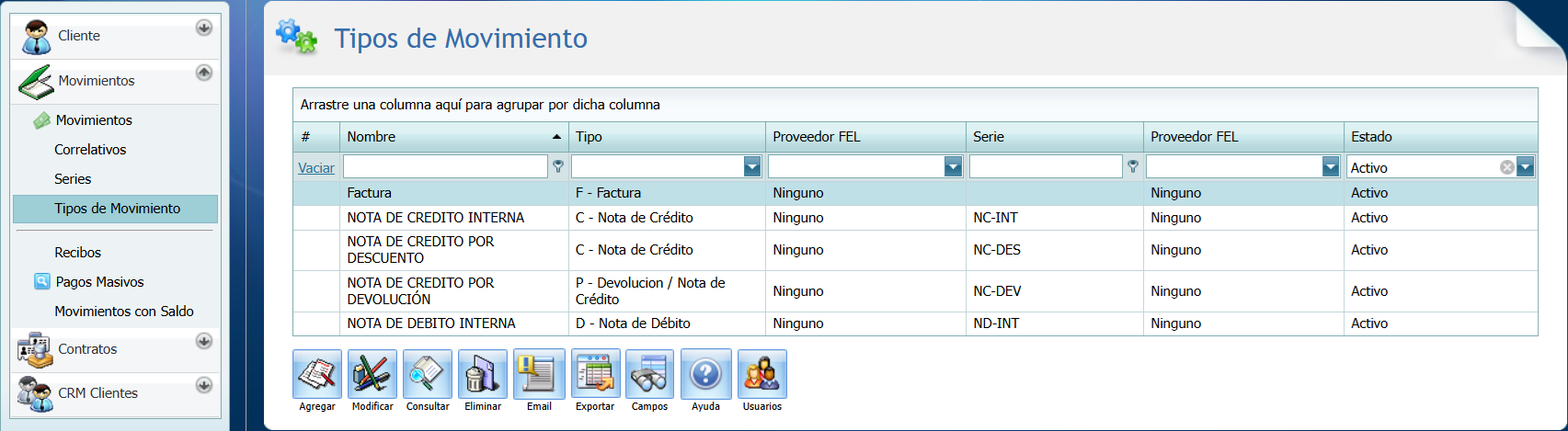
Task: Open the Proveedor FEL filter dropdown right of the Serie filter
Action: click(1331, 166)
